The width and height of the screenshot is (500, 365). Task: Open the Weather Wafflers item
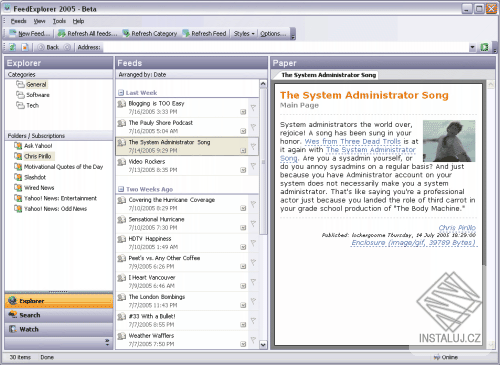182,339
